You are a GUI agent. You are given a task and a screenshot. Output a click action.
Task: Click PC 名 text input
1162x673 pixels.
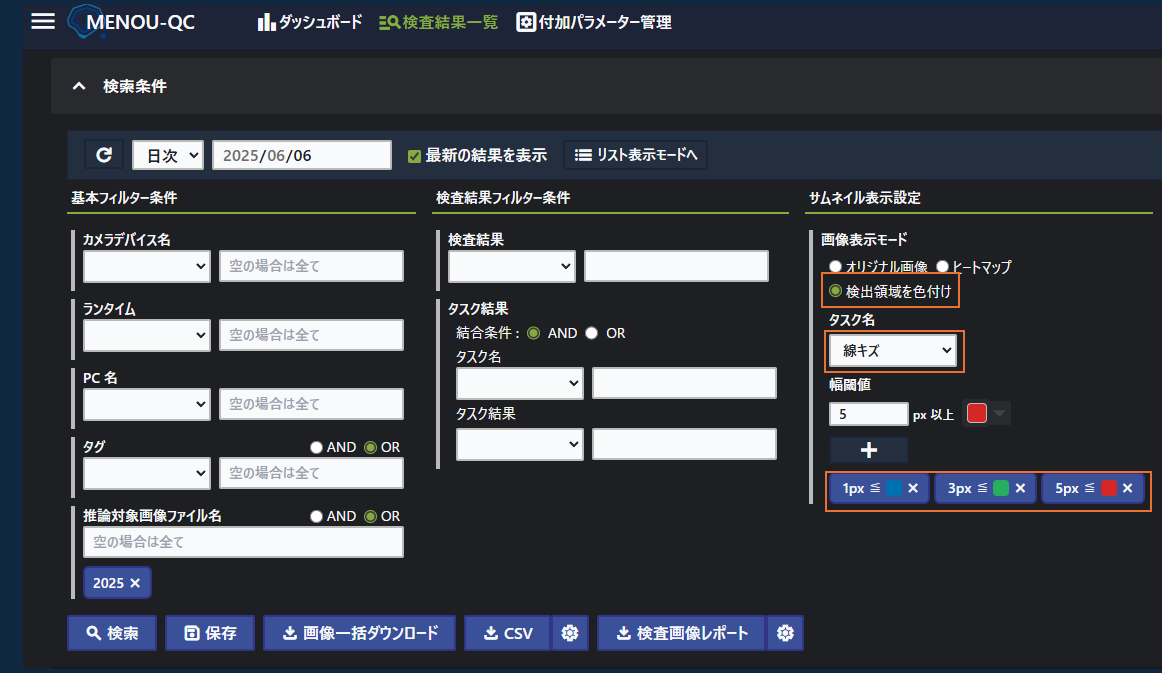[x=311, y=404]
